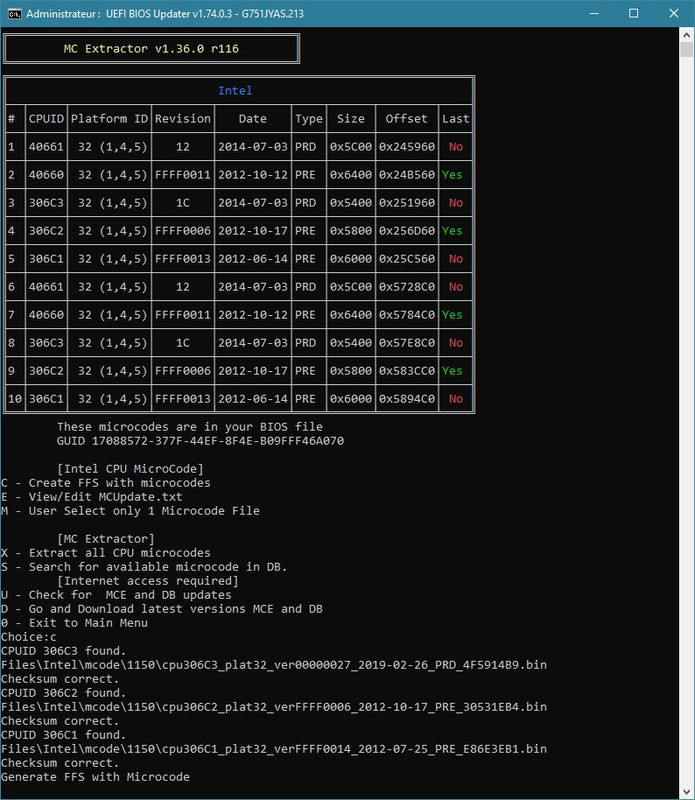Maximize the UEFI BIOS Updater window
This screenshot has height=800, width=695.
633,14
